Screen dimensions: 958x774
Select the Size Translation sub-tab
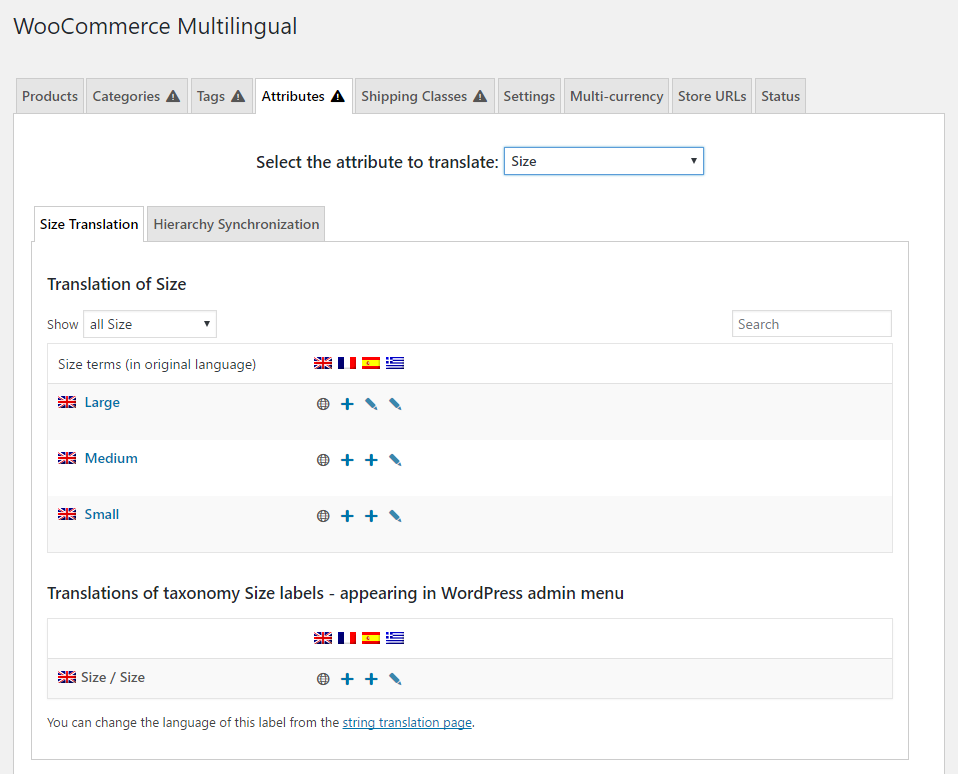point(89,224)
